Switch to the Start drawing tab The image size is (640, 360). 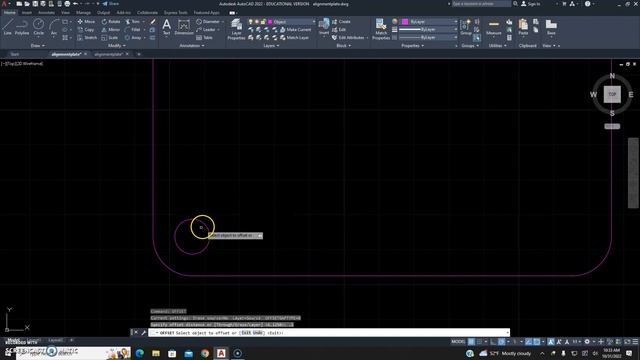point(15,54)
